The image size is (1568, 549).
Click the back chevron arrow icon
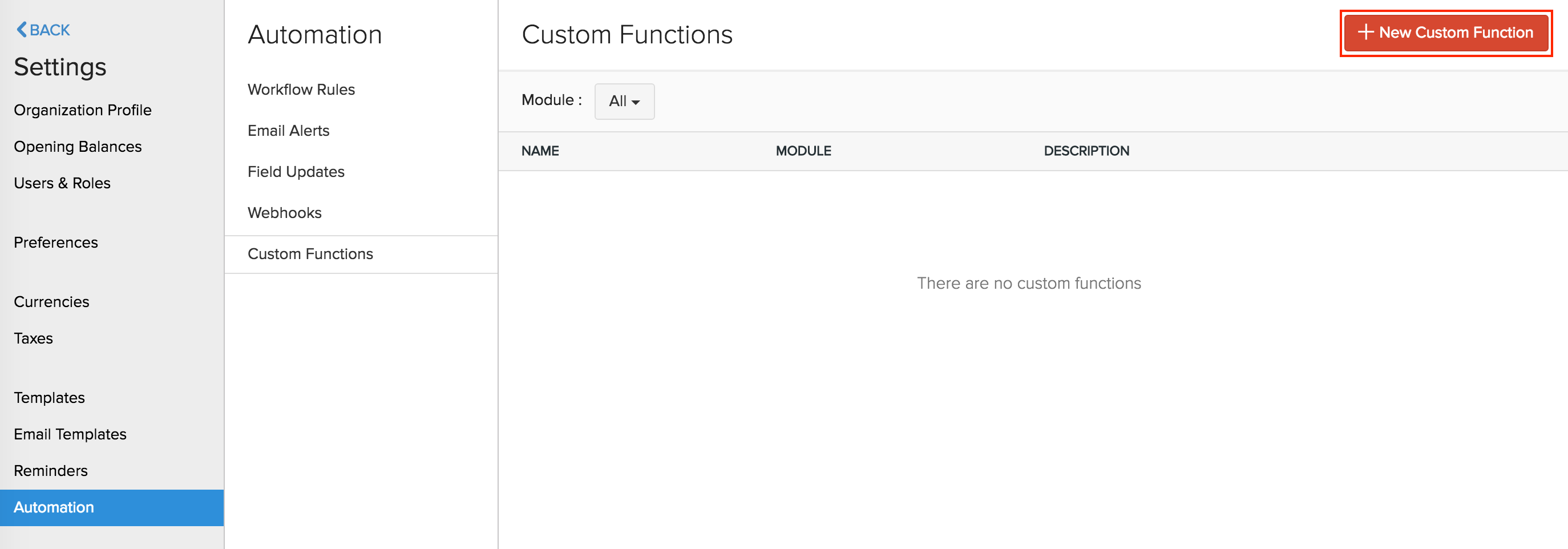(22, 29)
